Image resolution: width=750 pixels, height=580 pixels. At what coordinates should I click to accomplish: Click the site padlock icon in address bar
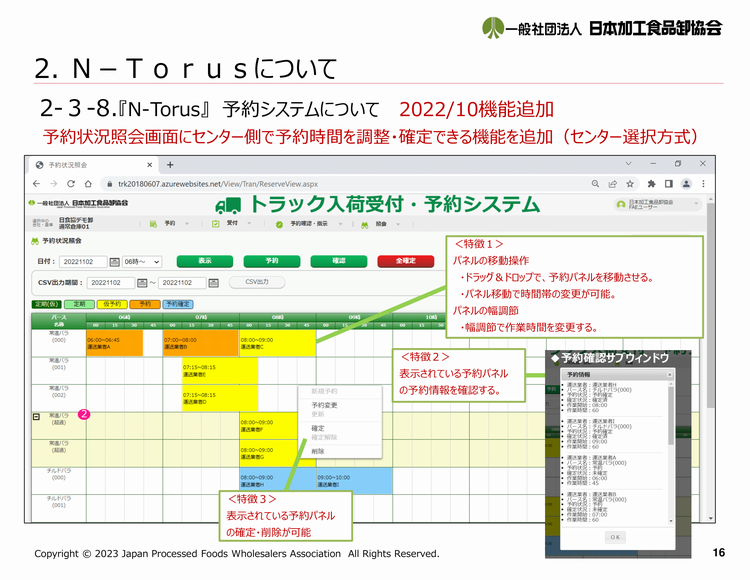click(x=110, y=184)
